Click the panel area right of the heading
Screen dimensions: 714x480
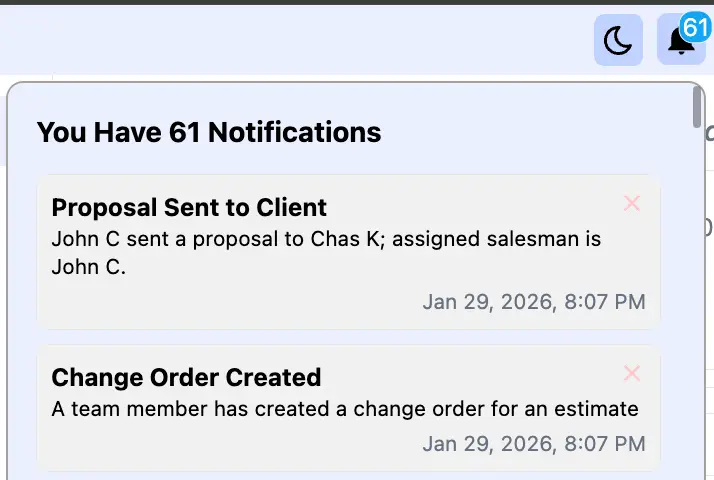click(530, 131)
